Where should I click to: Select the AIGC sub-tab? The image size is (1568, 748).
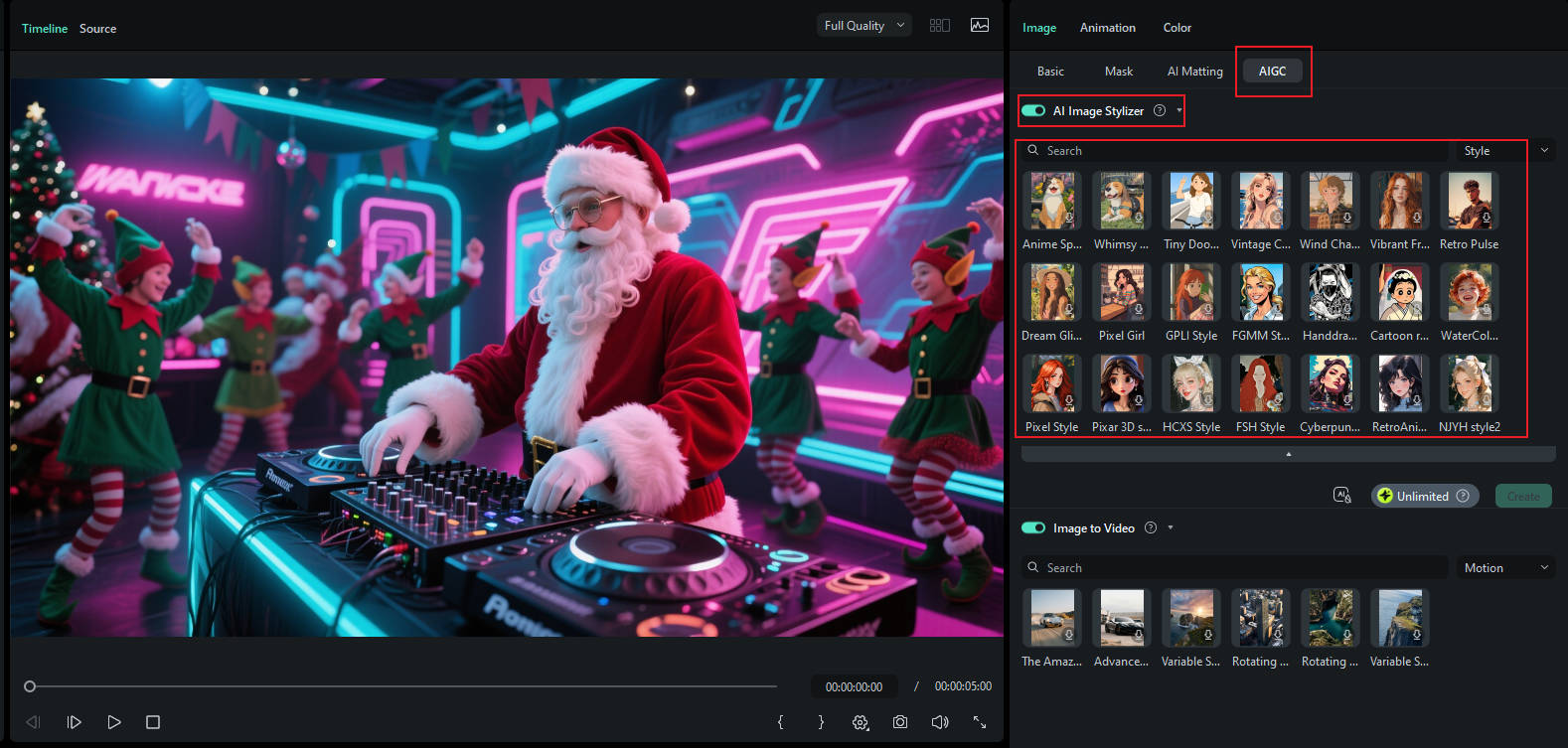[x=1273, y=72]
